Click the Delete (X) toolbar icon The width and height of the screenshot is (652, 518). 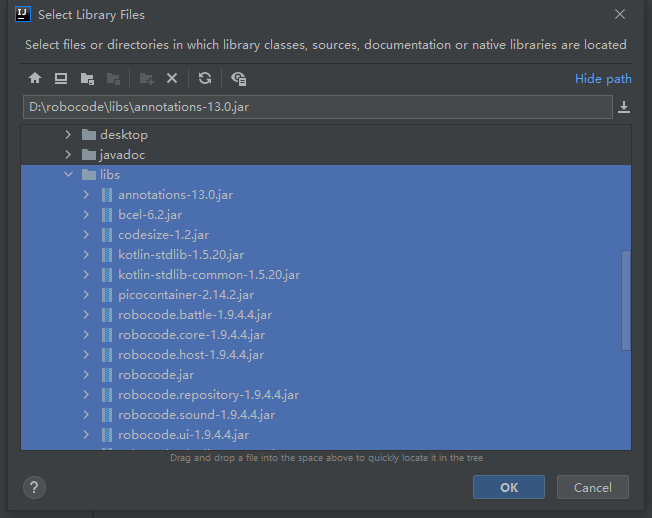point(172,78)
